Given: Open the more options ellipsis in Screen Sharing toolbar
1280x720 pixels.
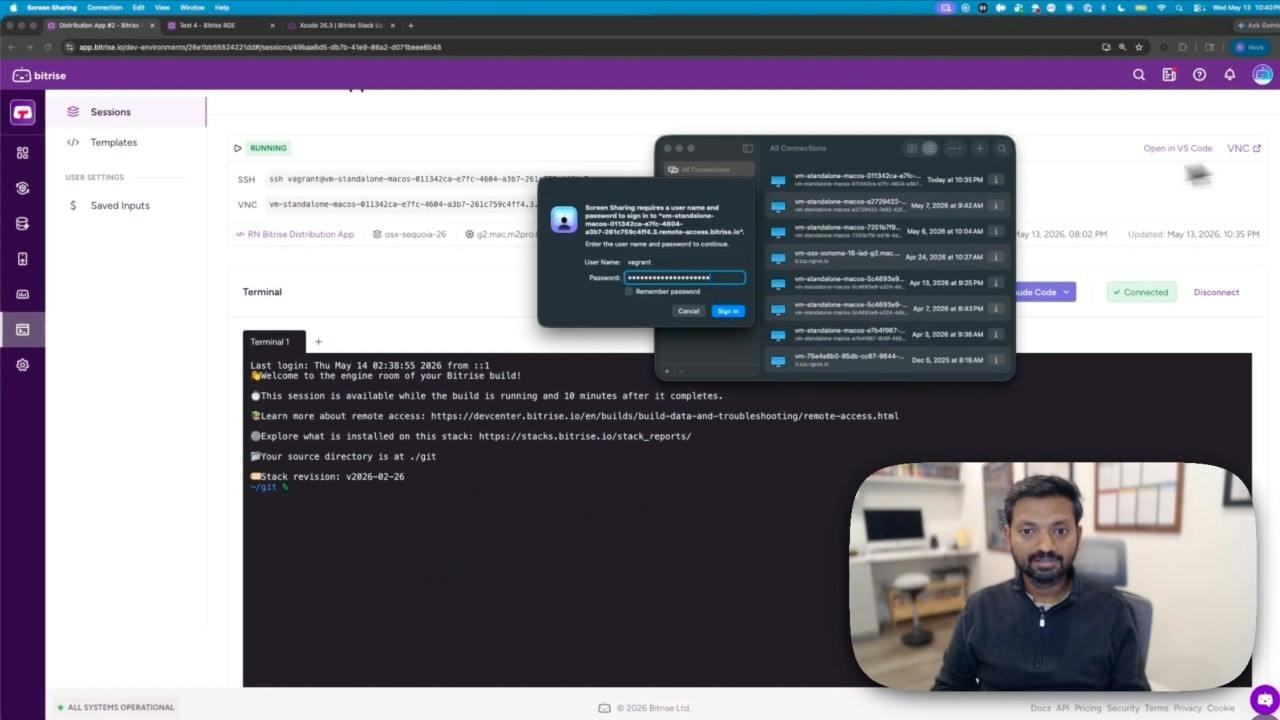Looking at the screenshot, I should coord(955,149).
